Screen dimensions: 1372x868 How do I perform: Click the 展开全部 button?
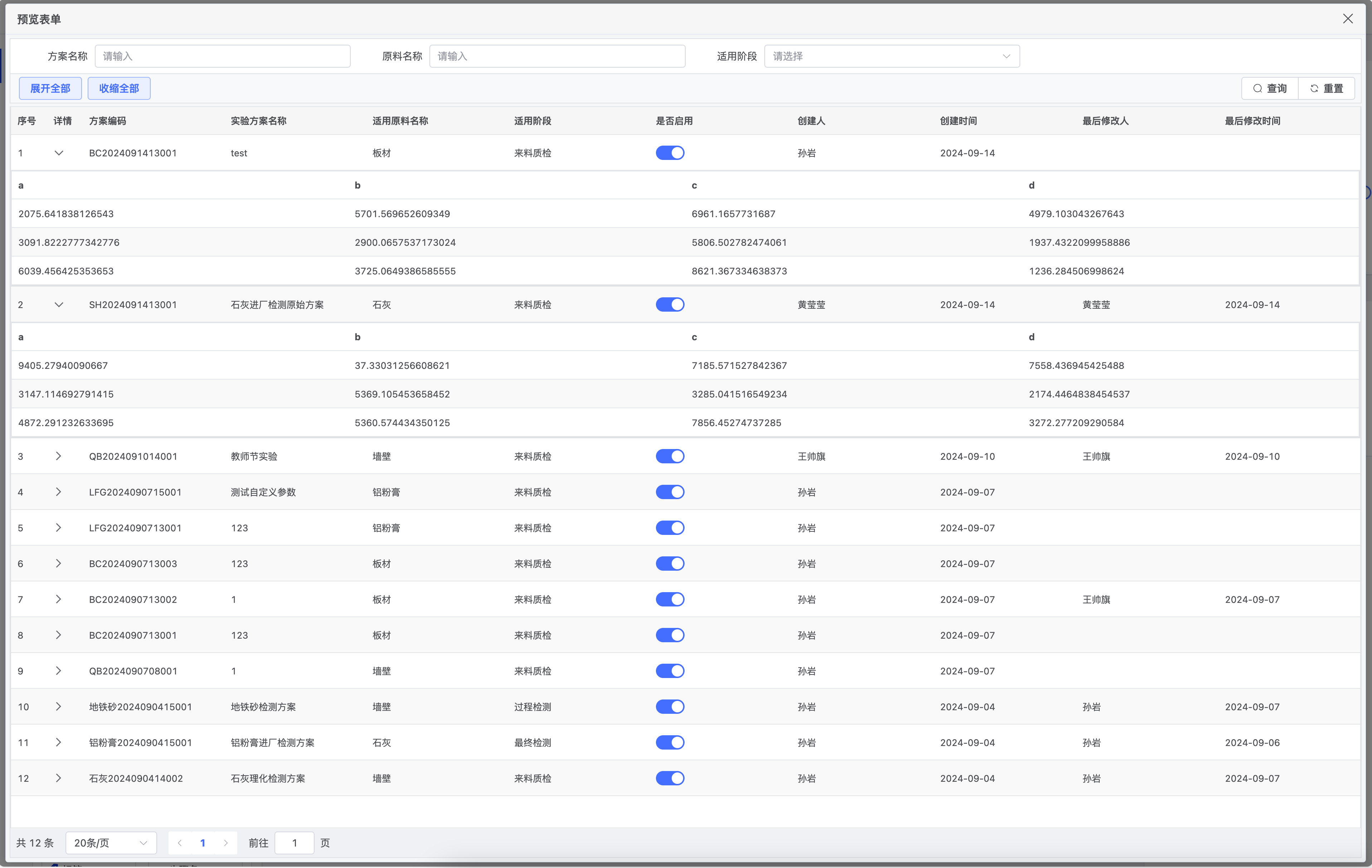point(50,88)
